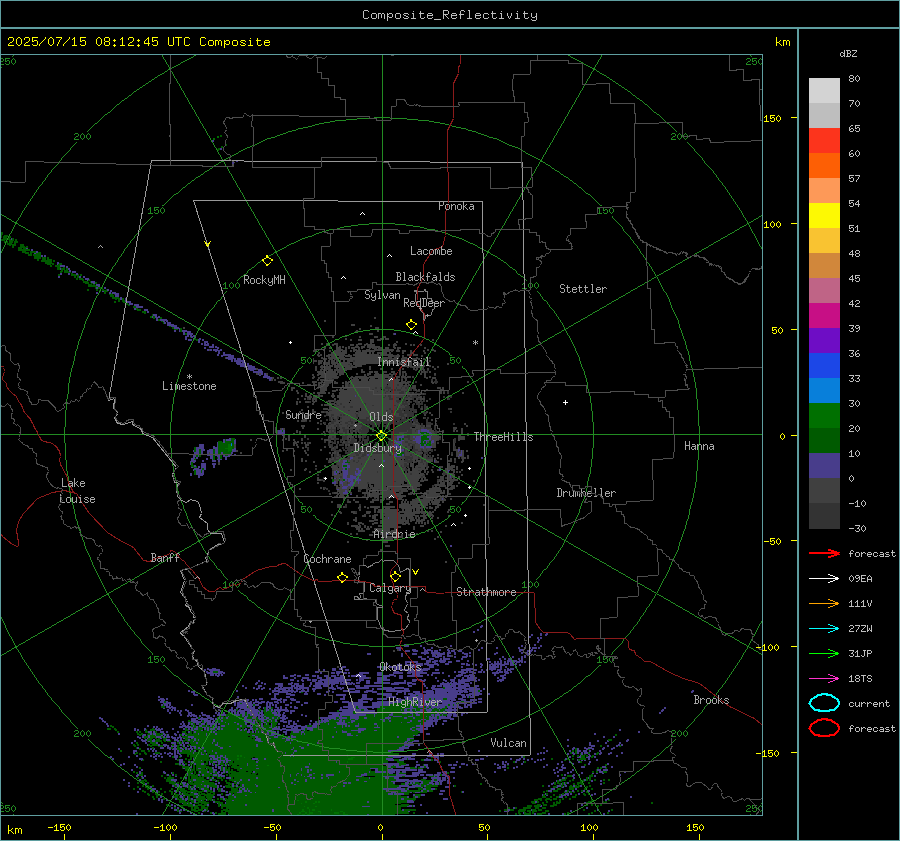Click the red forecast ellipse icon
The width and height of the screenshot is (900, 841).
tap(824, 728)
